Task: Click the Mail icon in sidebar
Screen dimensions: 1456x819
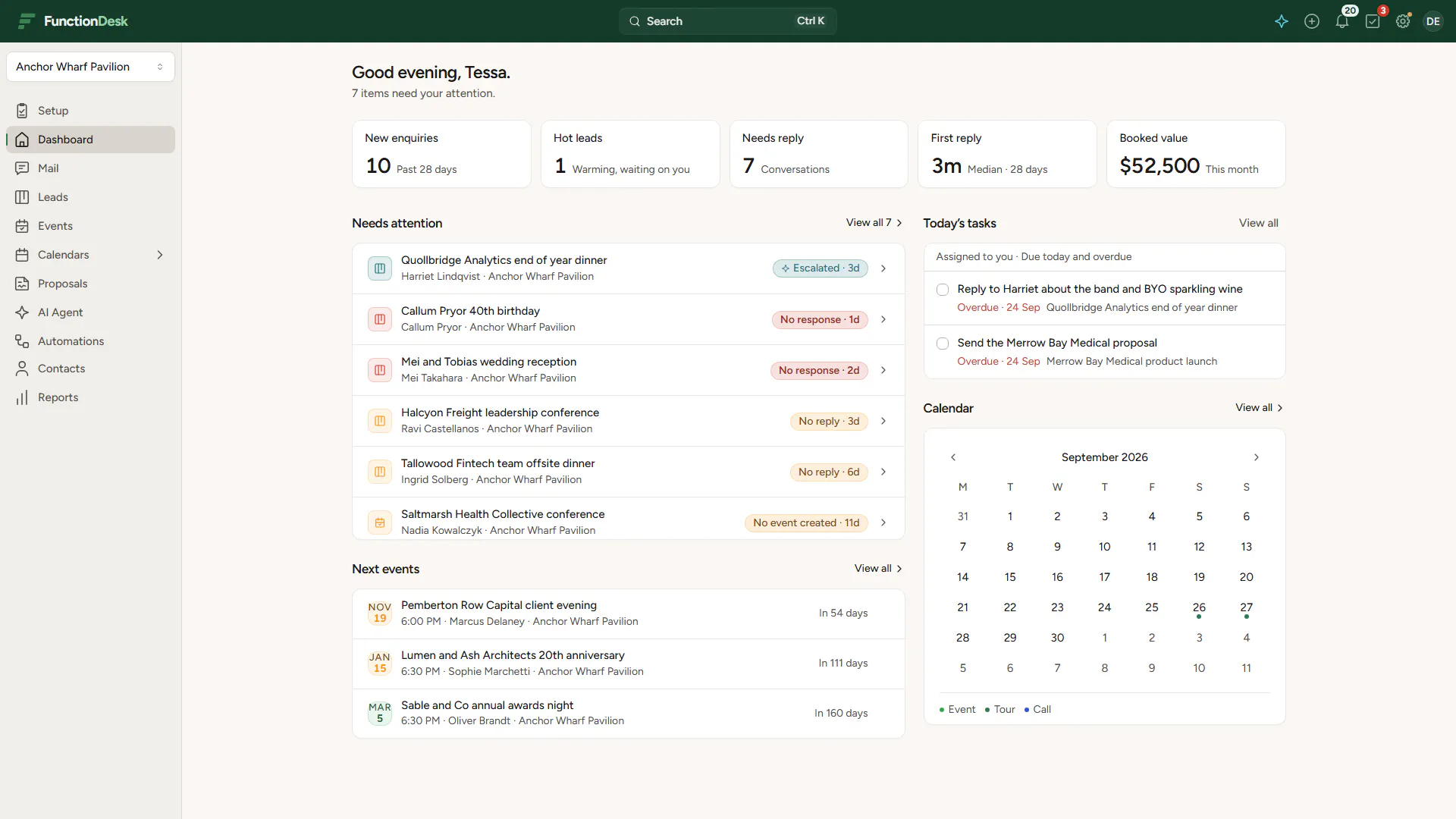Action: pos(22,168)
